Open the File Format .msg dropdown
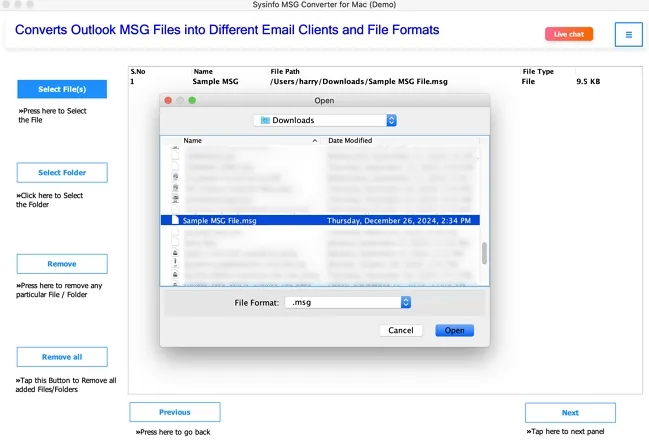The width and height of the screenshot is (649, 440). pos(348,302)
